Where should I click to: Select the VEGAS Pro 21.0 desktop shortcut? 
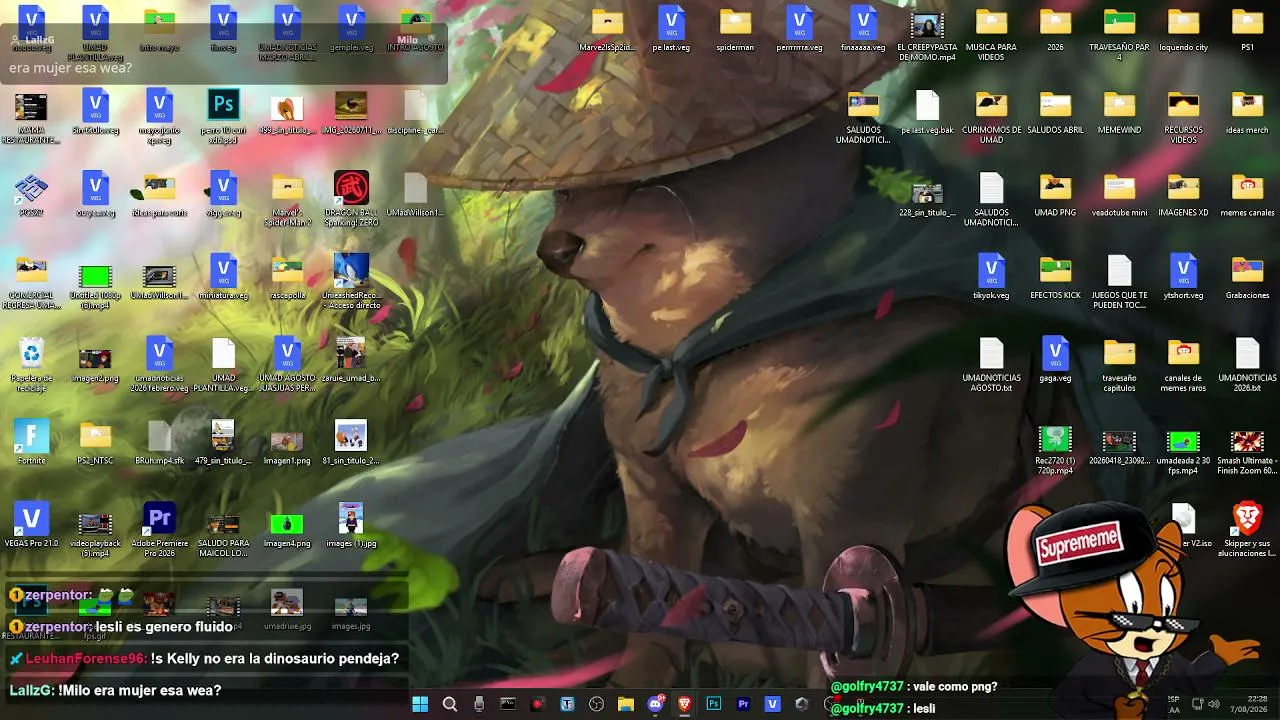click(31, 525)
